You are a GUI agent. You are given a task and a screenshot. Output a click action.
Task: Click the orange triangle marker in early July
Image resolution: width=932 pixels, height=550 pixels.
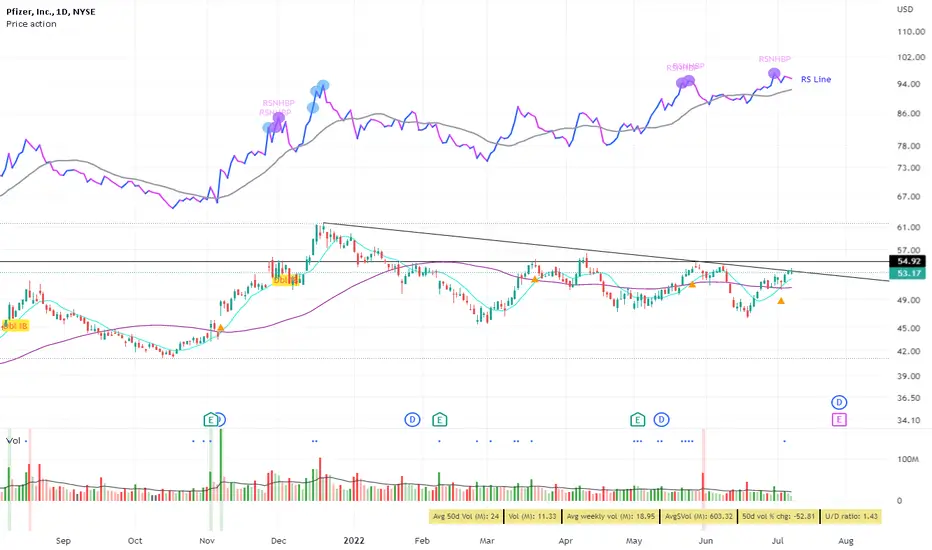tap(781, 301)
